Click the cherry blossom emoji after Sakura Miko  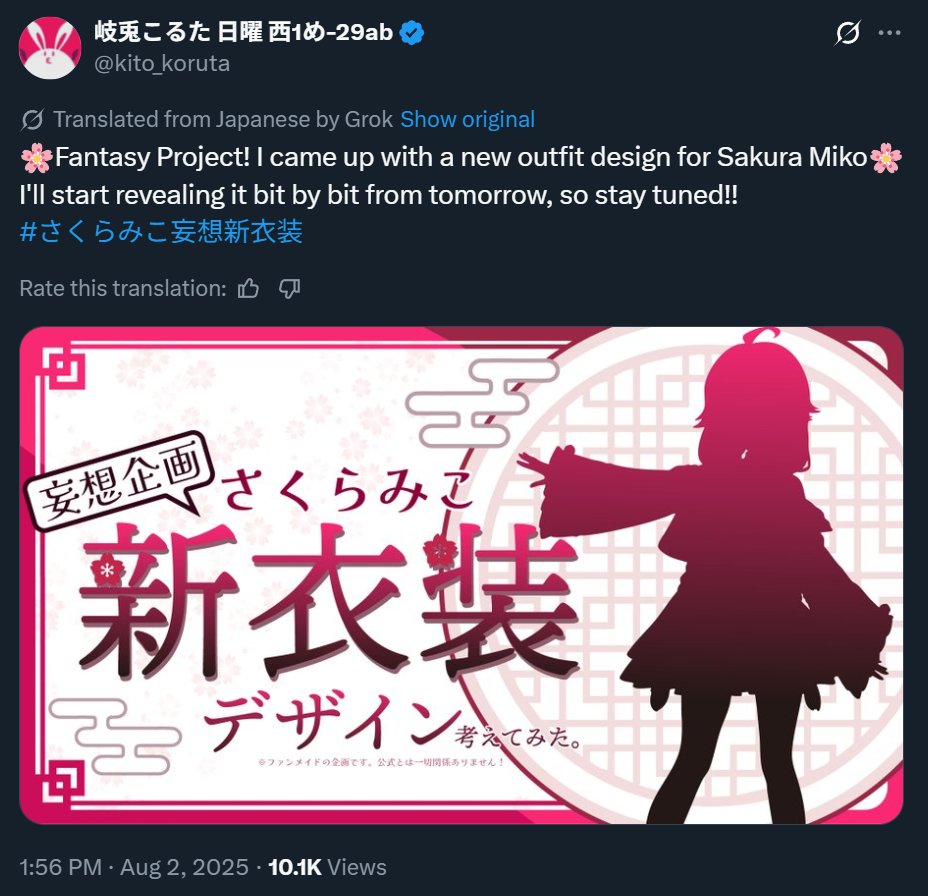(886, 158)
